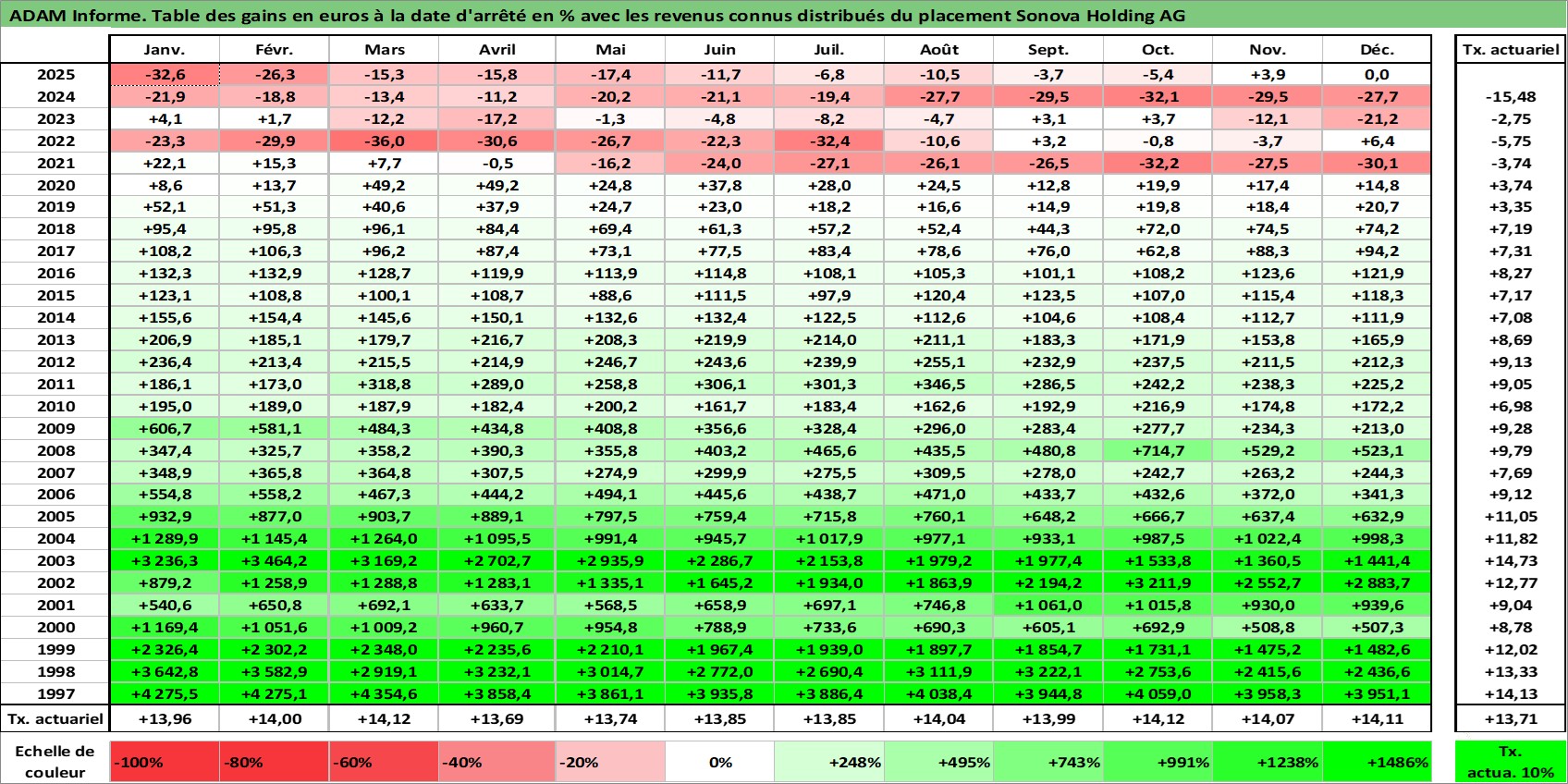This screenshot has width=1568, height=784.
Task: Click the +219,9 cell for Juin 2013
Action: [720, 340]
